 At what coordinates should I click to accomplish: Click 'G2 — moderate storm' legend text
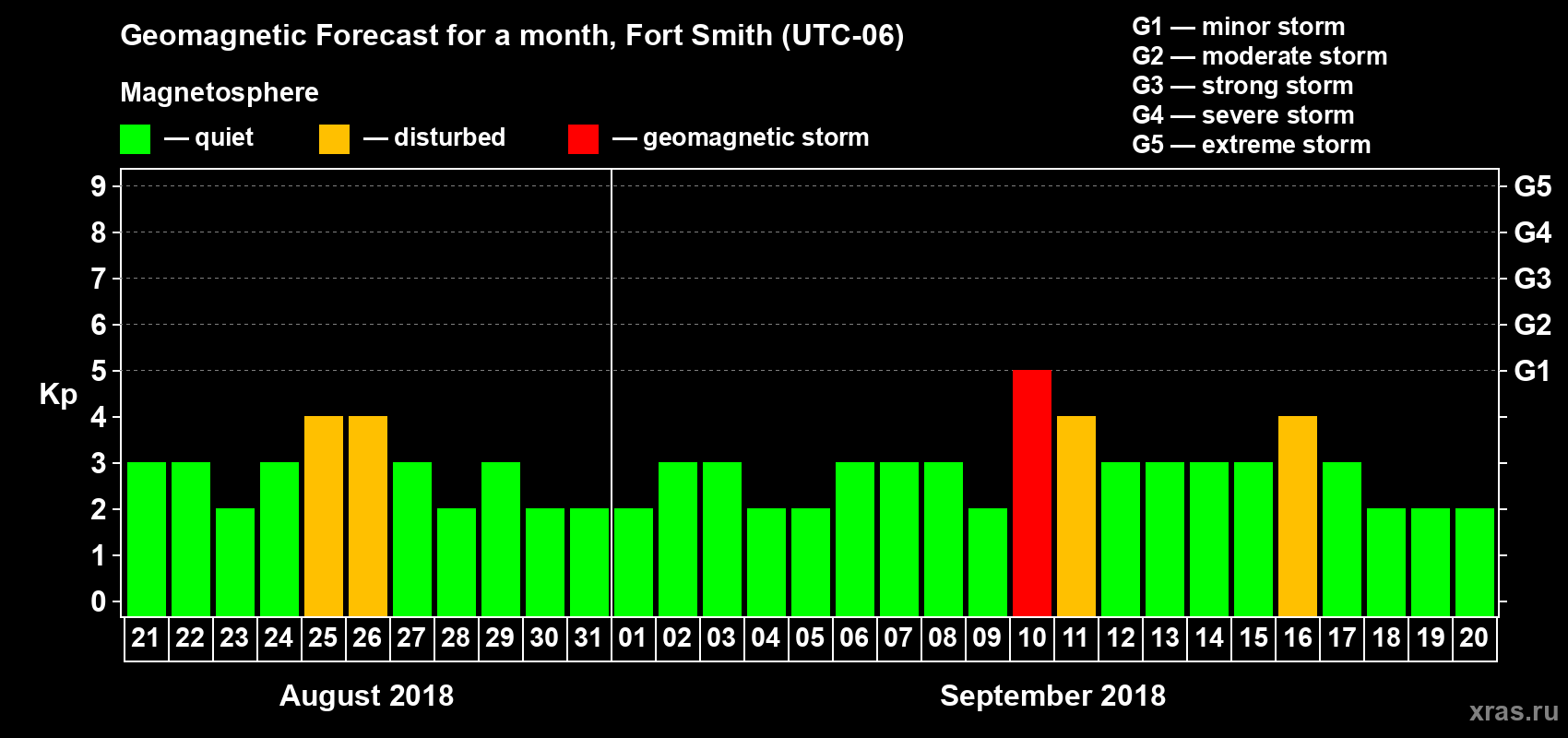[1260, 56]
